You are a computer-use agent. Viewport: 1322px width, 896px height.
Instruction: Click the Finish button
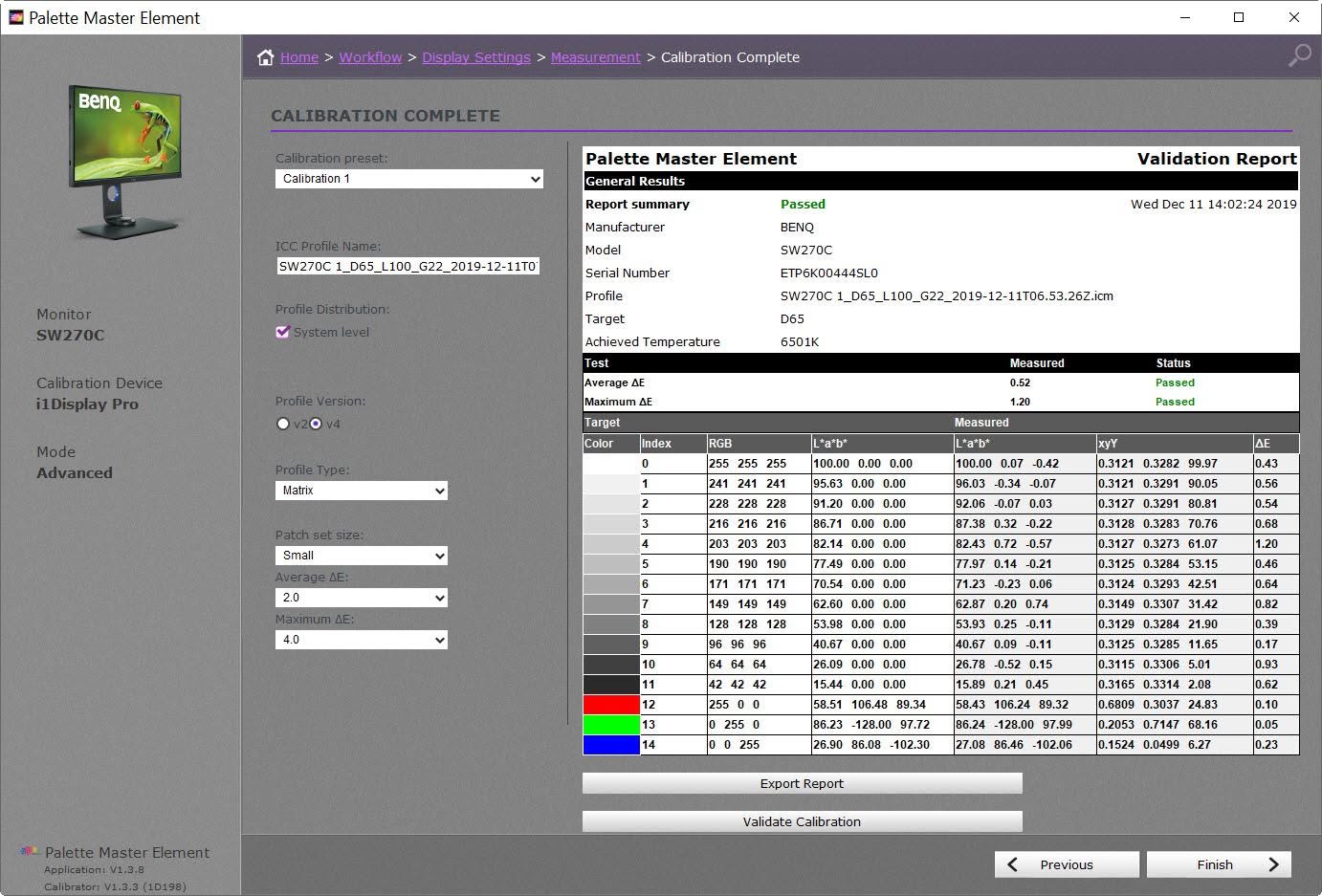pos(1219,864)
